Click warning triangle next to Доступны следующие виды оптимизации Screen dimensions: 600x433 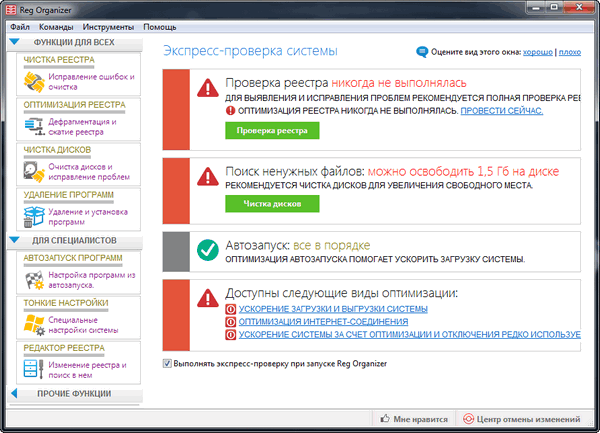tap(208, 298)
